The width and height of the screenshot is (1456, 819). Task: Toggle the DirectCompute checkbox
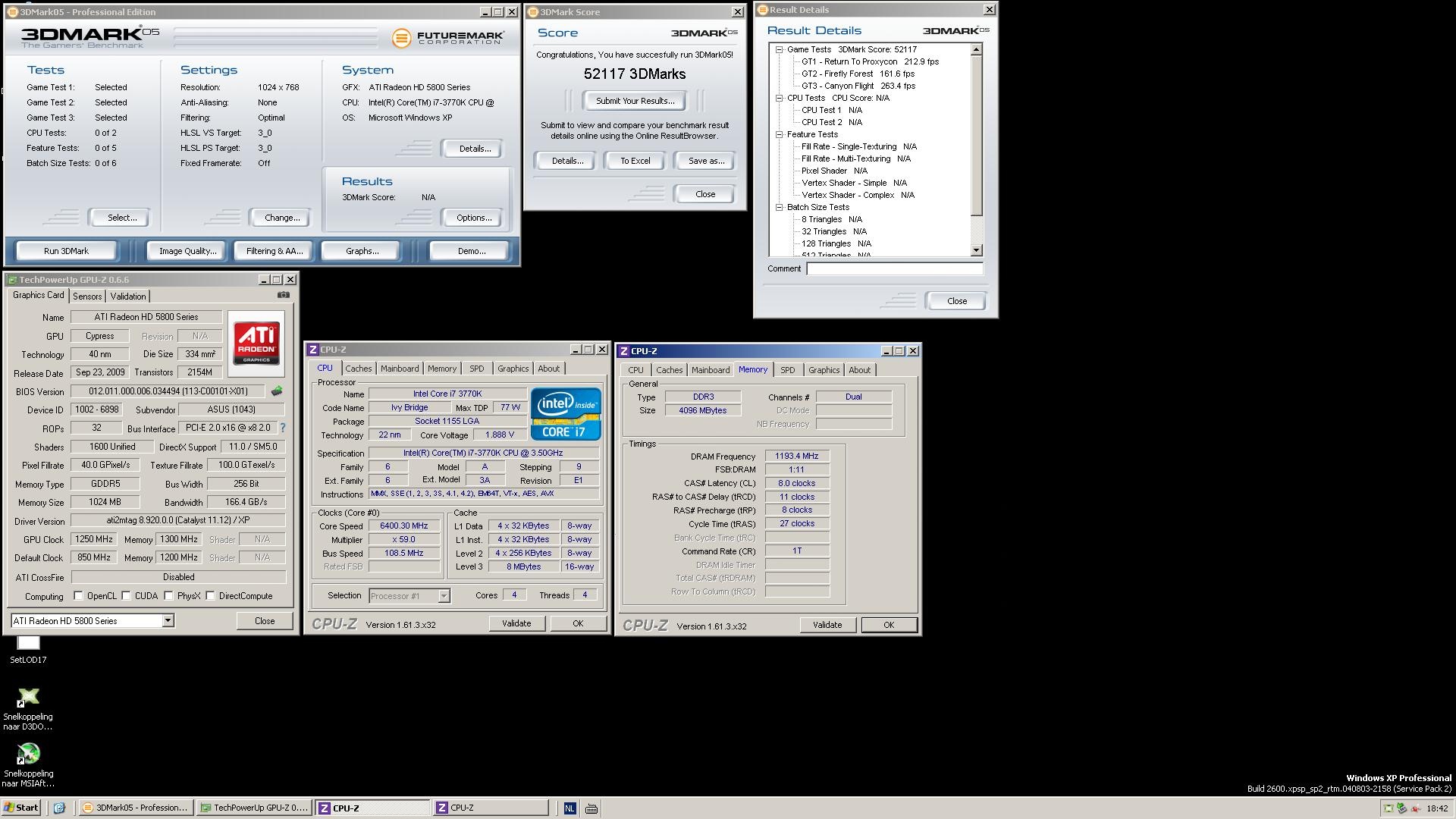(x=210, y=596)
